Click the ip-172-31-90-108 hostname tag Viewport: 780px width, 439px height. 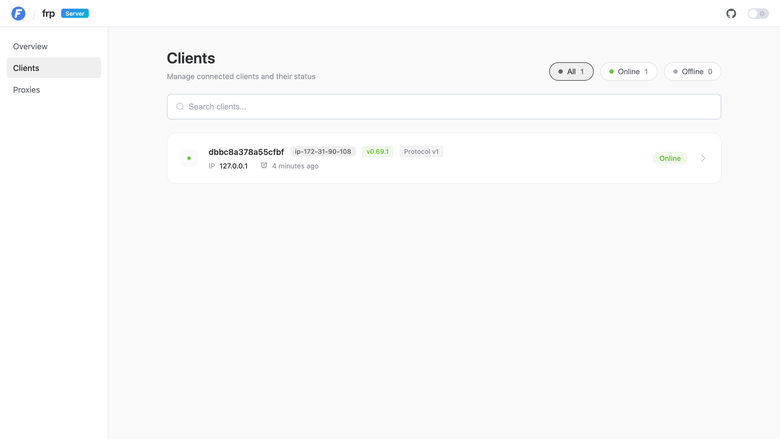[323, 152]
